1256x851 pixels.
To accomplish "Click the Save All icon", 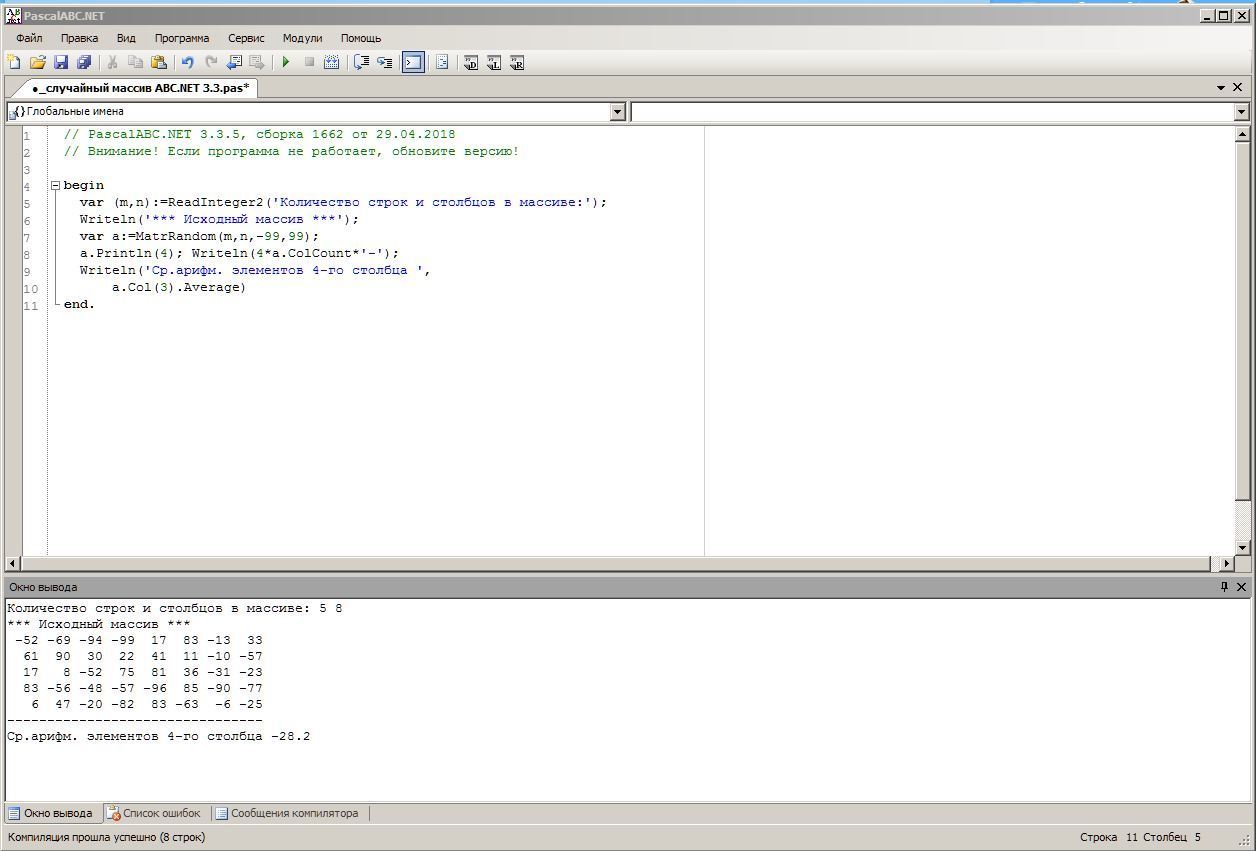I will pos(84,62).
